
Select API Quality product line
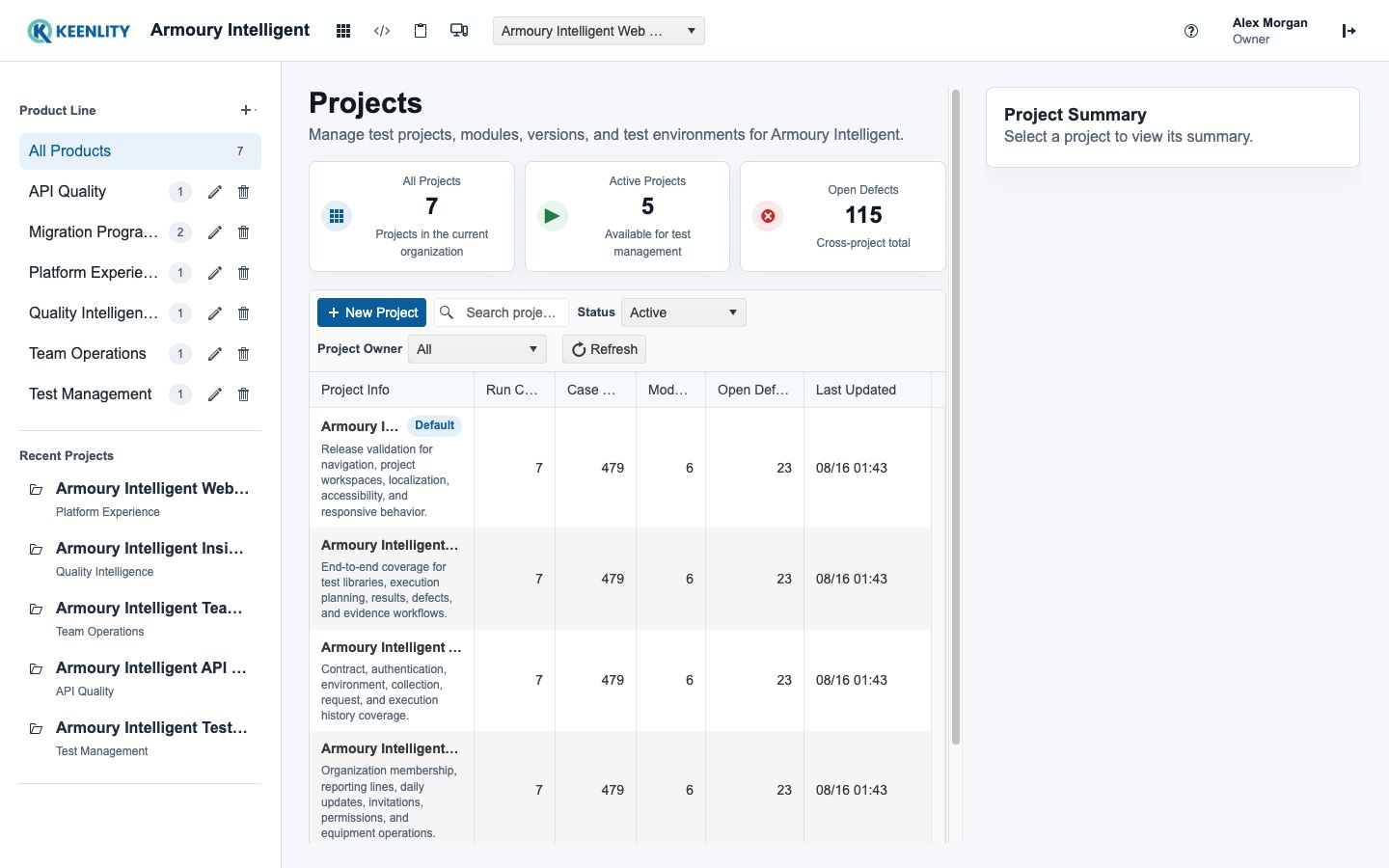(x=68, y=192)
